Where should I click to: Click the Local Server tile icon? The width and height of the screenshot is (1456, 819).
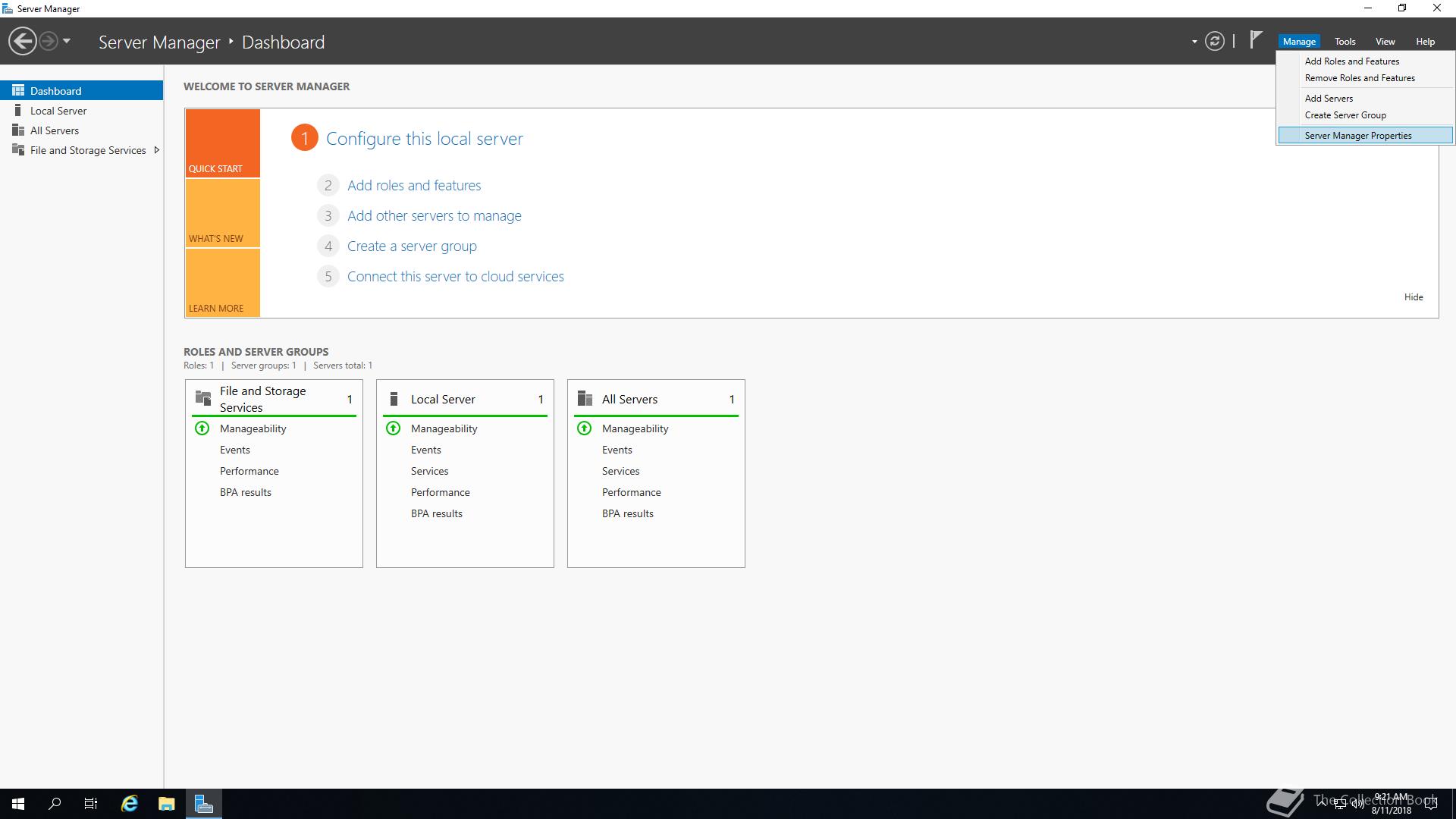394,398
